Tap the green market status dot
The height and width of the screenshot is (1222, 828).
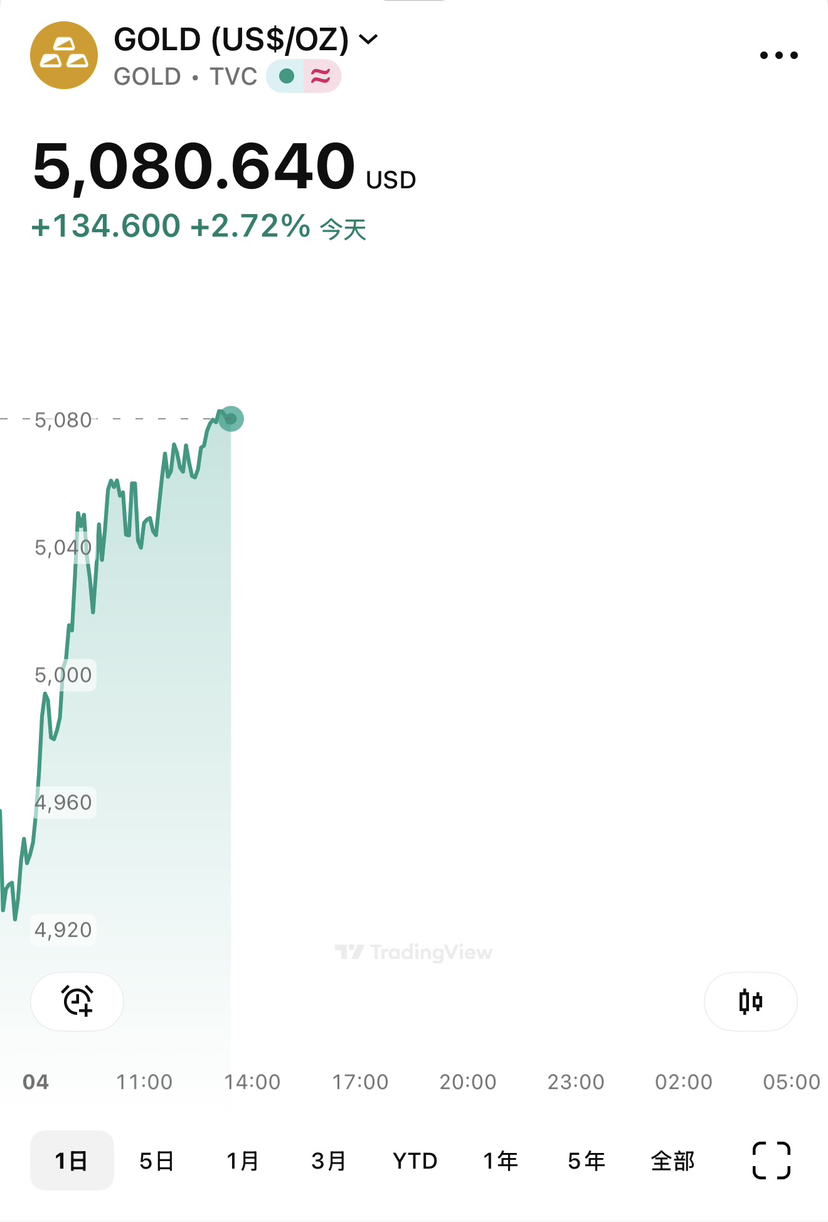[x=287, y=76]
